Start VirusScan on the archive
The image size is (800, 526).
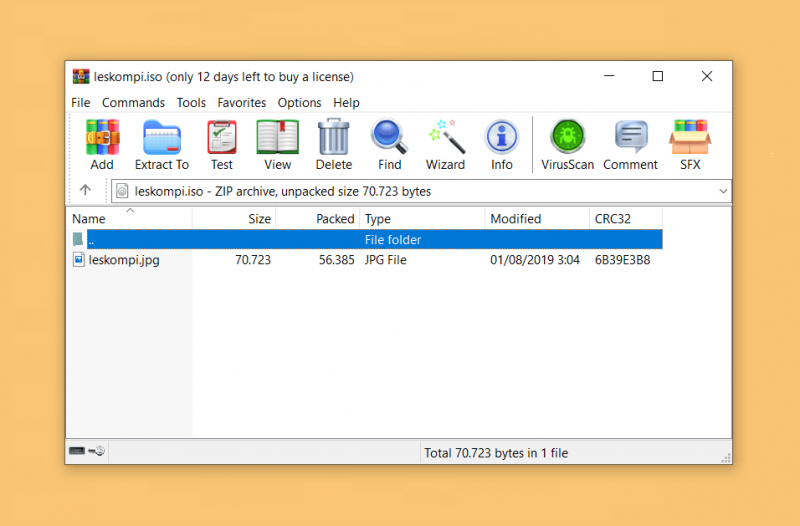pyautogui.click(x=567, y=145)
